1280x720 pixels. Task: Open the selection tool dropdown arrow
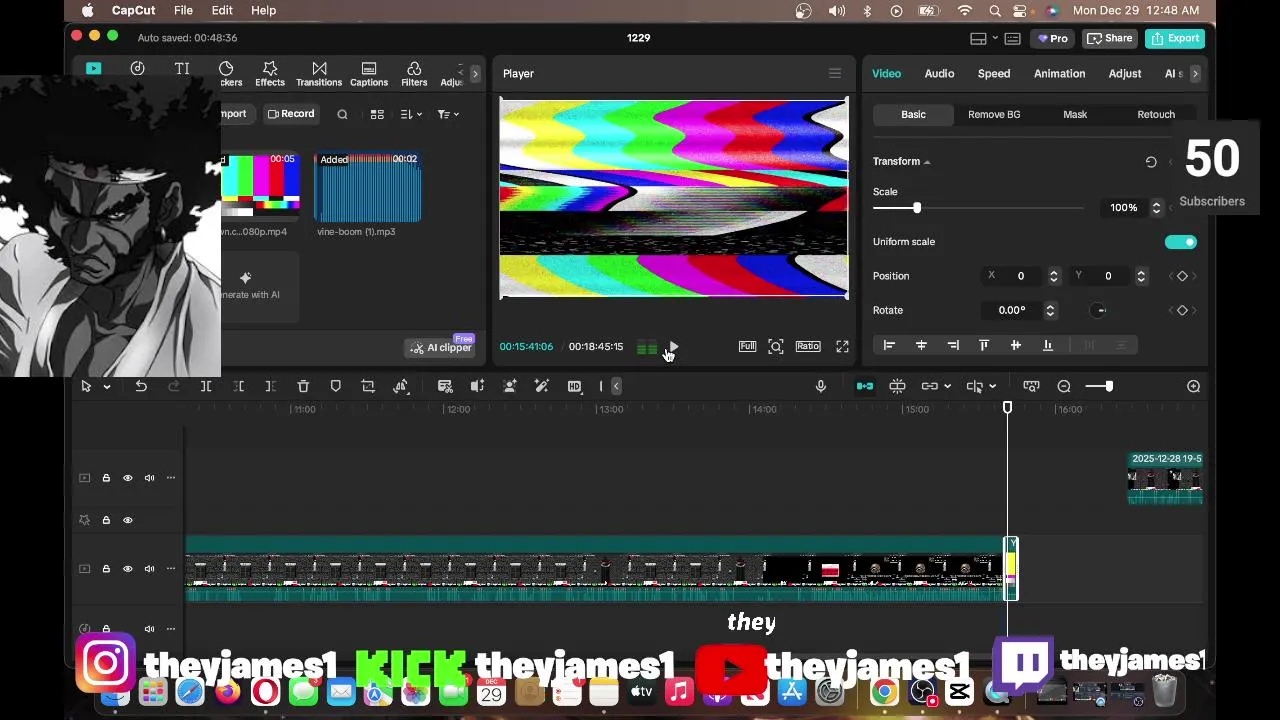pyautogui.click(x=106, y=387)
